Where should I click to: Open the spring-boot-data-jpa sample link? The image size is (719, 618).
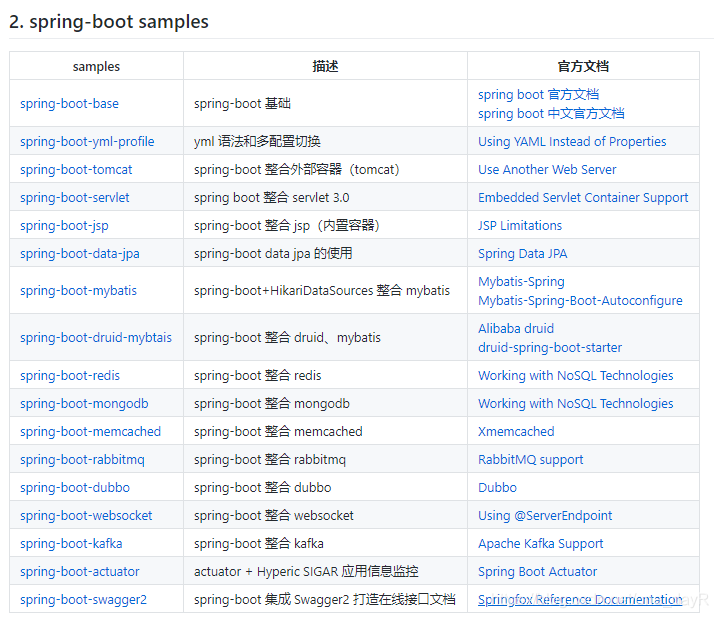click(x=80, y=254)
